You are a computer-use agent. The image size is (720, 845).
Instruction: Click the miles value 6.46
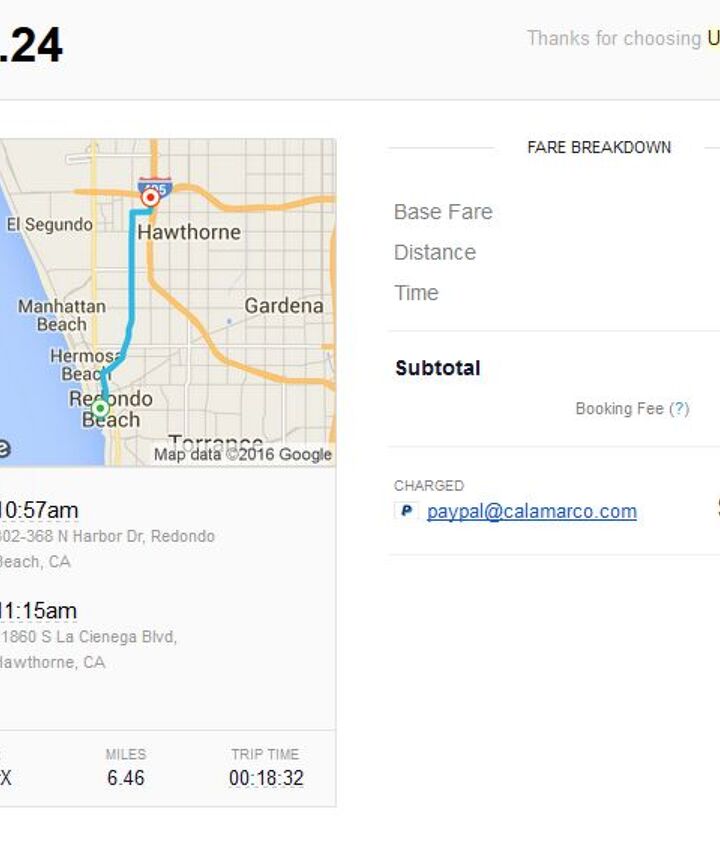[126, 778]
